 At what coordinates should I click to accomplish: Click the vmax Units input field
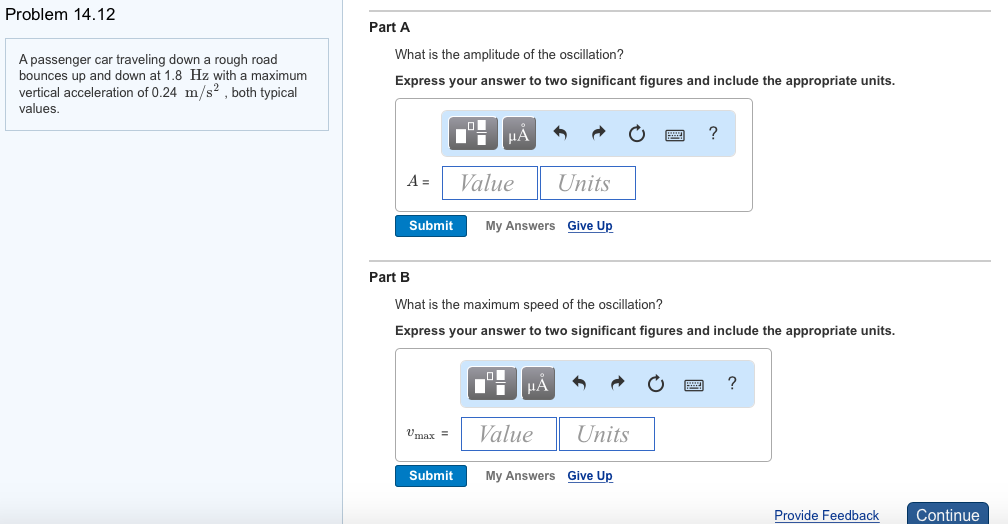[606, 434]
